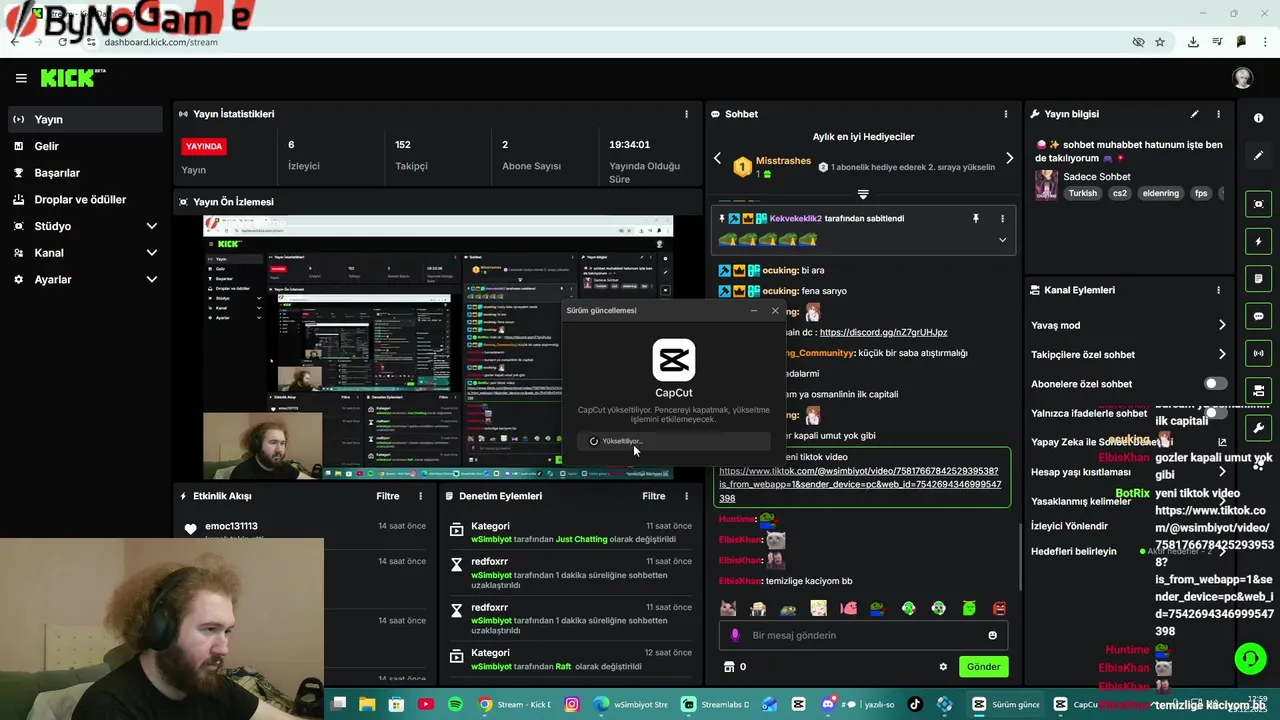Open Filtre in Denetim Eylemleri panel

point(654,496)
